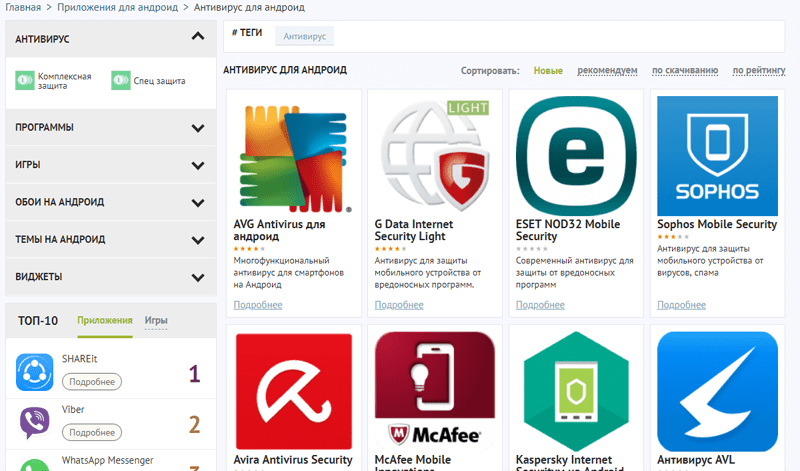This screenshot has width=800, height=471.
Task: Open the Kaspersky Internet Security icon
Action: tap(576, 391)
